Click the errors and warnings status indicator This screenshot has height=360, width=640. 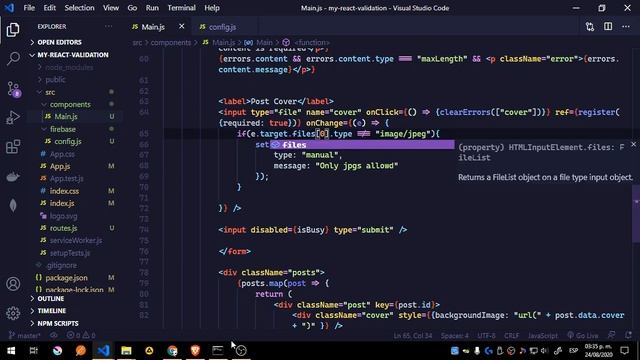[81, 336]
